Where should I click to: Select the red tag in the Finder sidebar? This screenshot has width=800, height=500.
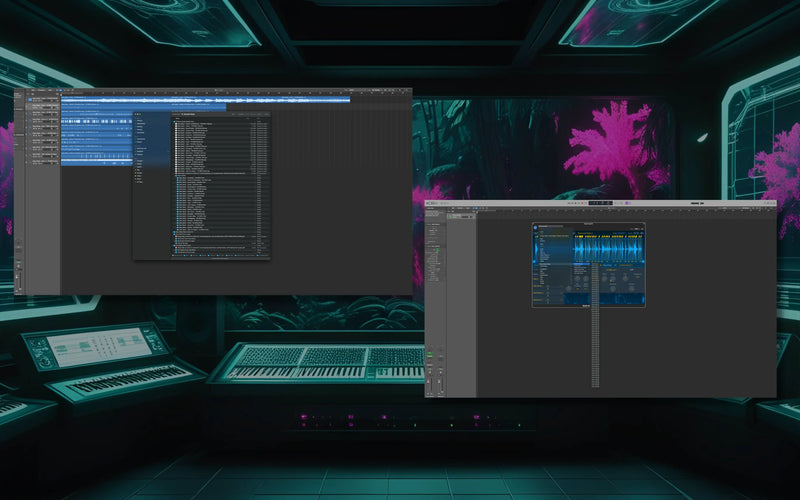click(137, 170)
